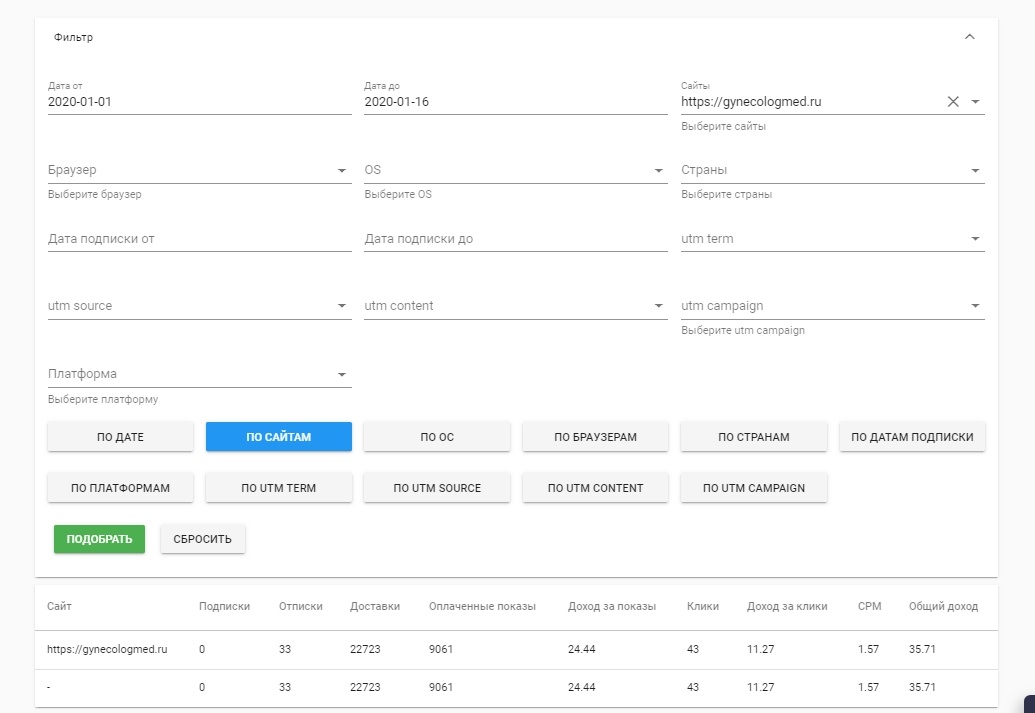1035x713 pixels.
Task: Click 9061 in the gynecologmed.ru row
Action: (441, 649)
